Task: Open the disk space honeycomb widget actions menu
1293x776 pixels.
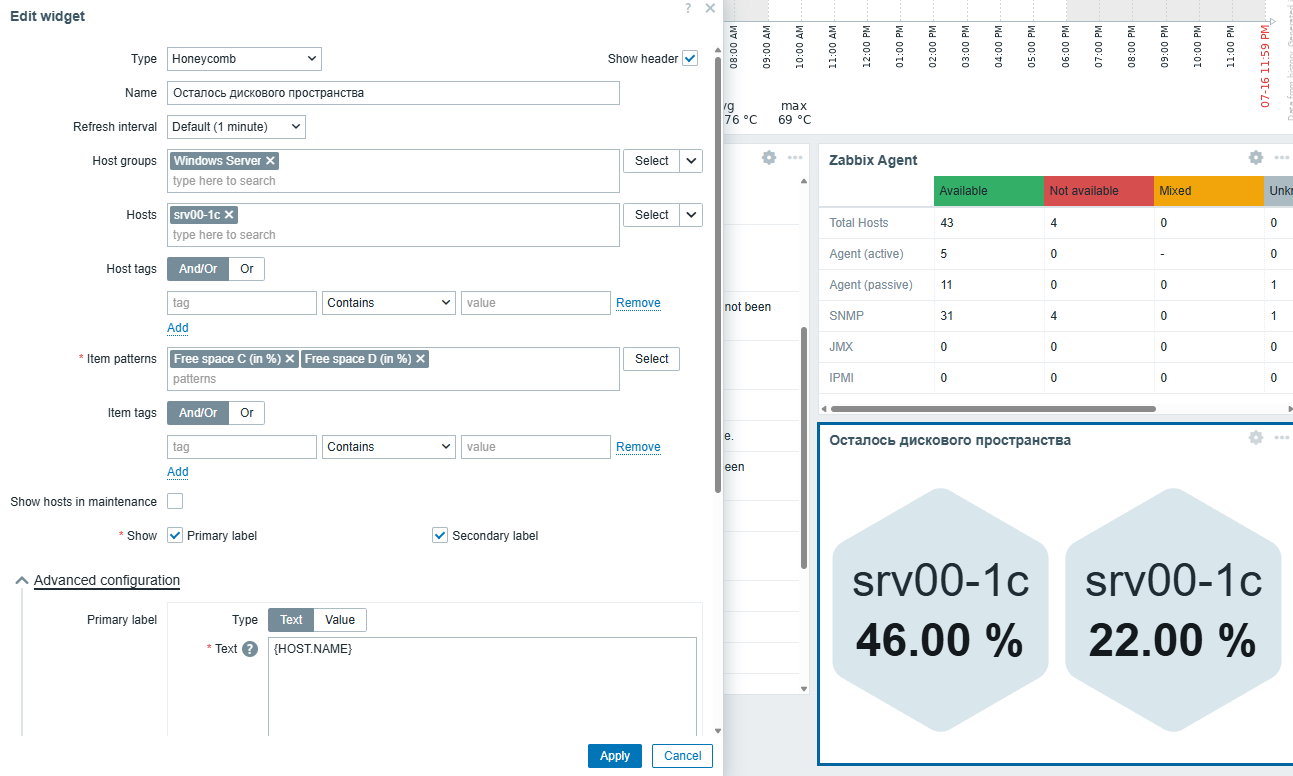Action: pos(1282,438)
